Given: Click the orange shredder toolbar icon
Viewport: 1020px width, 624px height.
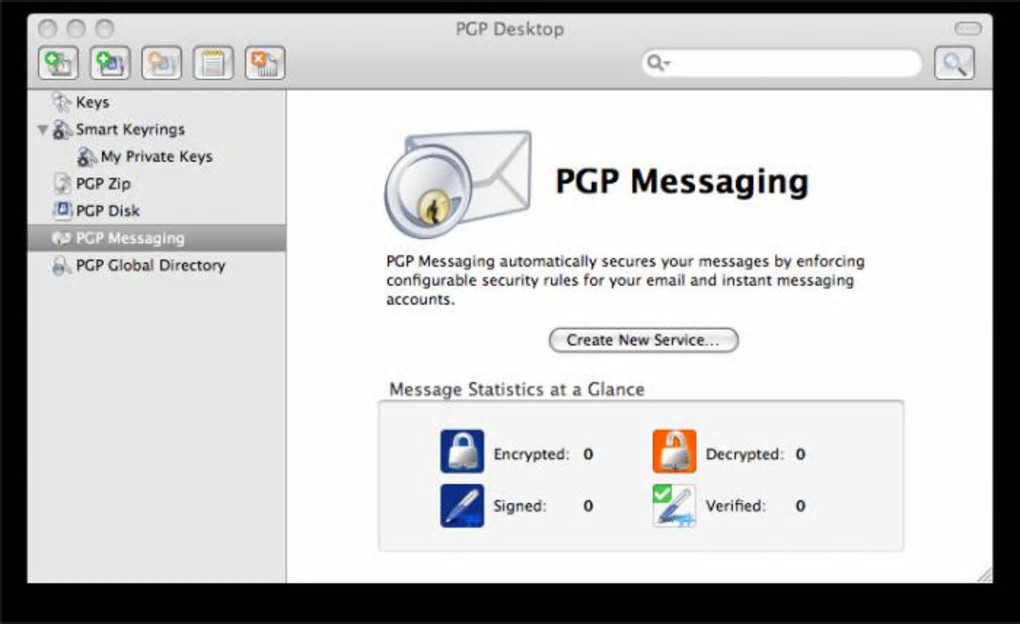Looking at the screenshot, I should pyautogui.click(x=265, y=63).
